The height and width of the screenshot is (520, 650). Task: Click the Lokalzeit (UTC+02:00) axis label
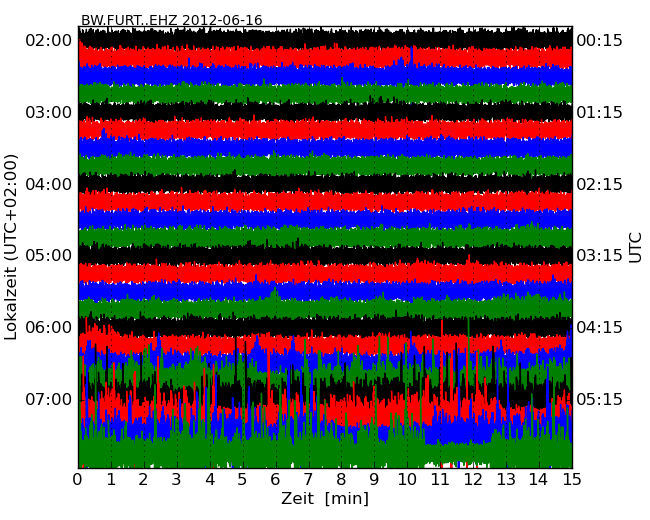tap(11, 248)
